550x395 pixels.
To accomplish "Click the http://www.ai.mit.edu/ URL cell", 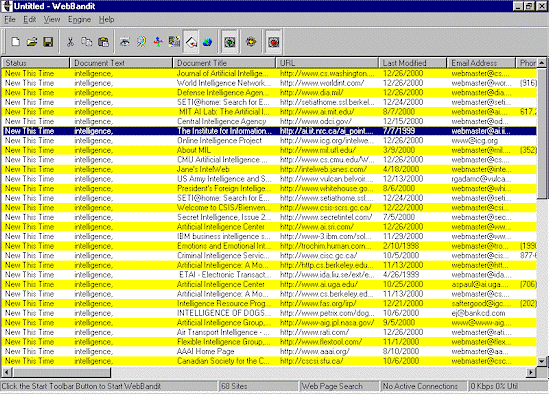I will tap(317, 112).
